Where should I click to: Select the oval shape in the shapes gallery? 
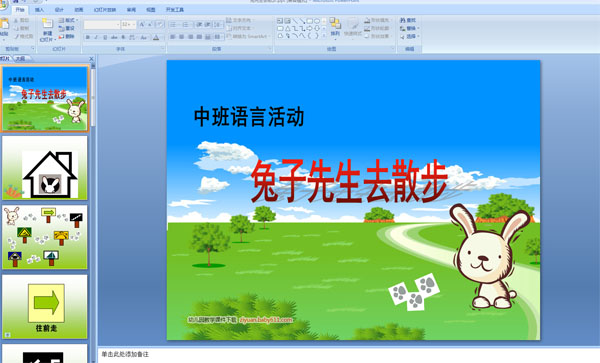317,21
